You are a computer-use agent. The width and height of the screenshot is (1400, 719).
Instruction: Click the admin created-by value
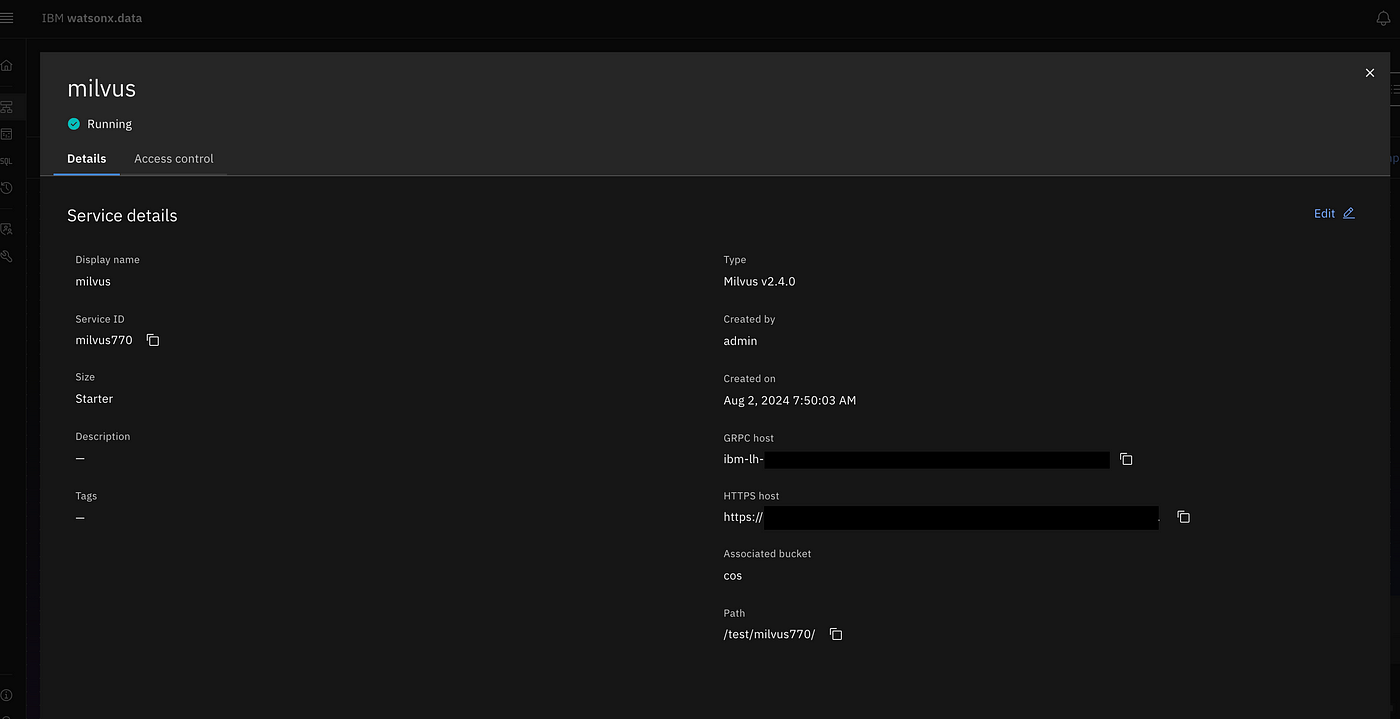740,341
